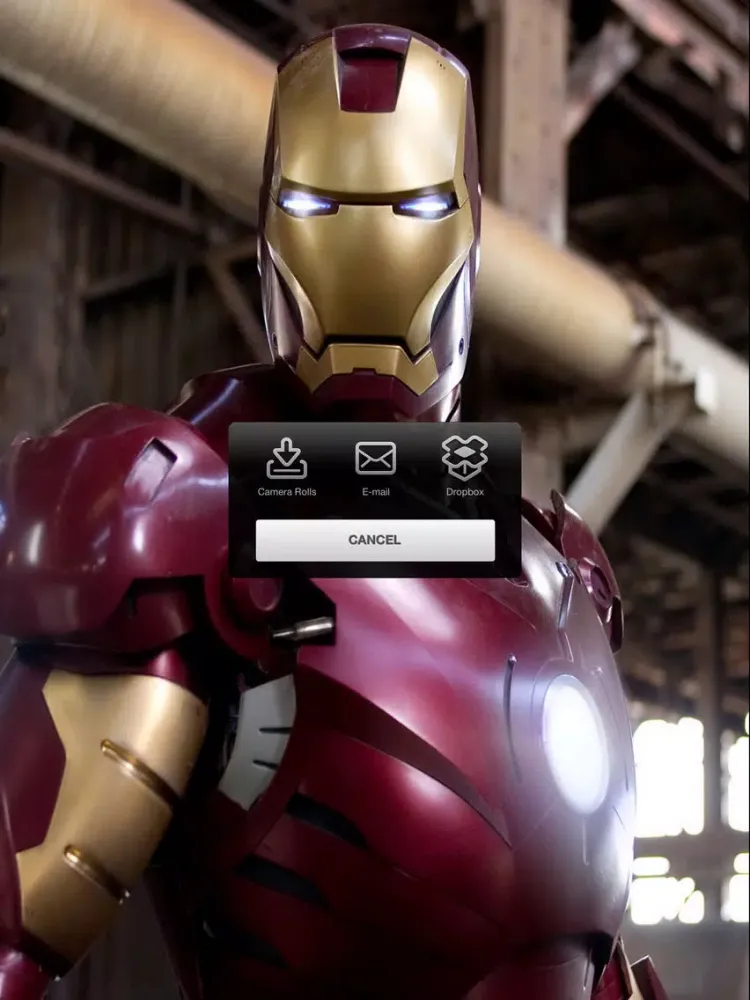Share wallpaper using E-mail envelope icon
The image size is (750, 1000).
pyautogui.click(x=375, y=458)
